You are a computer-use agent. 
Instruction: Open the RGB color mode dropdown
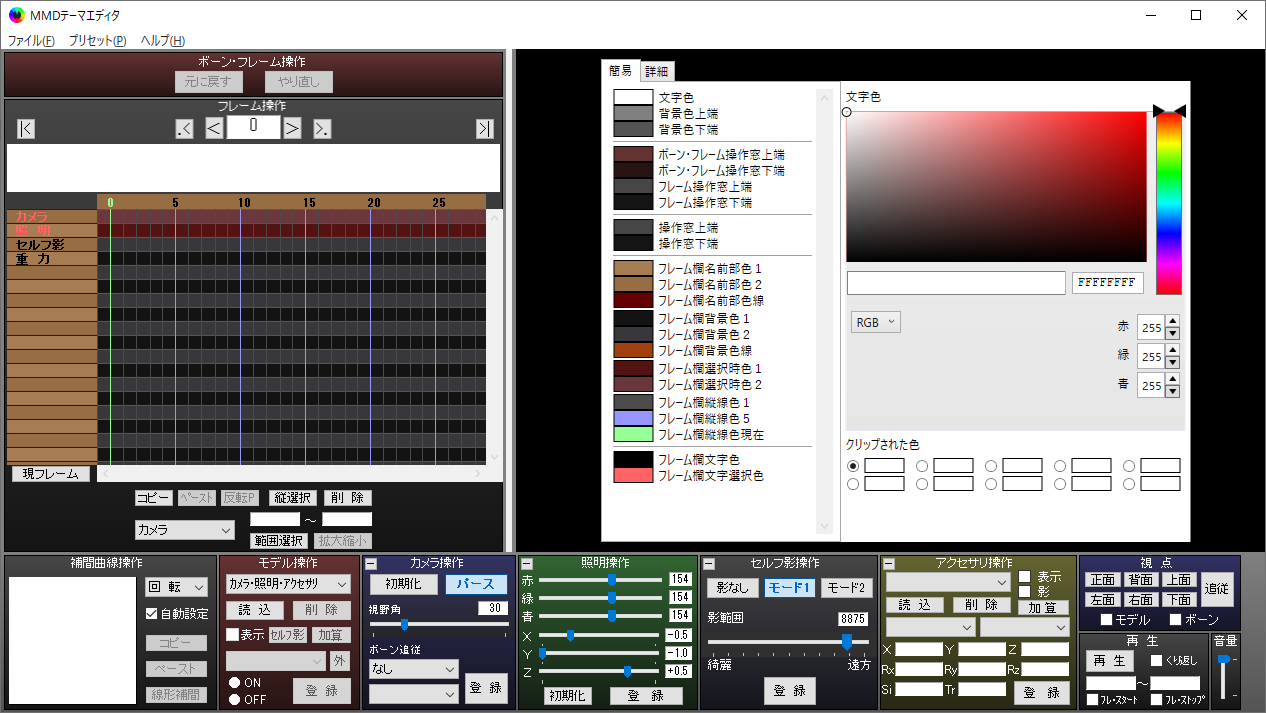pos(875,322)
